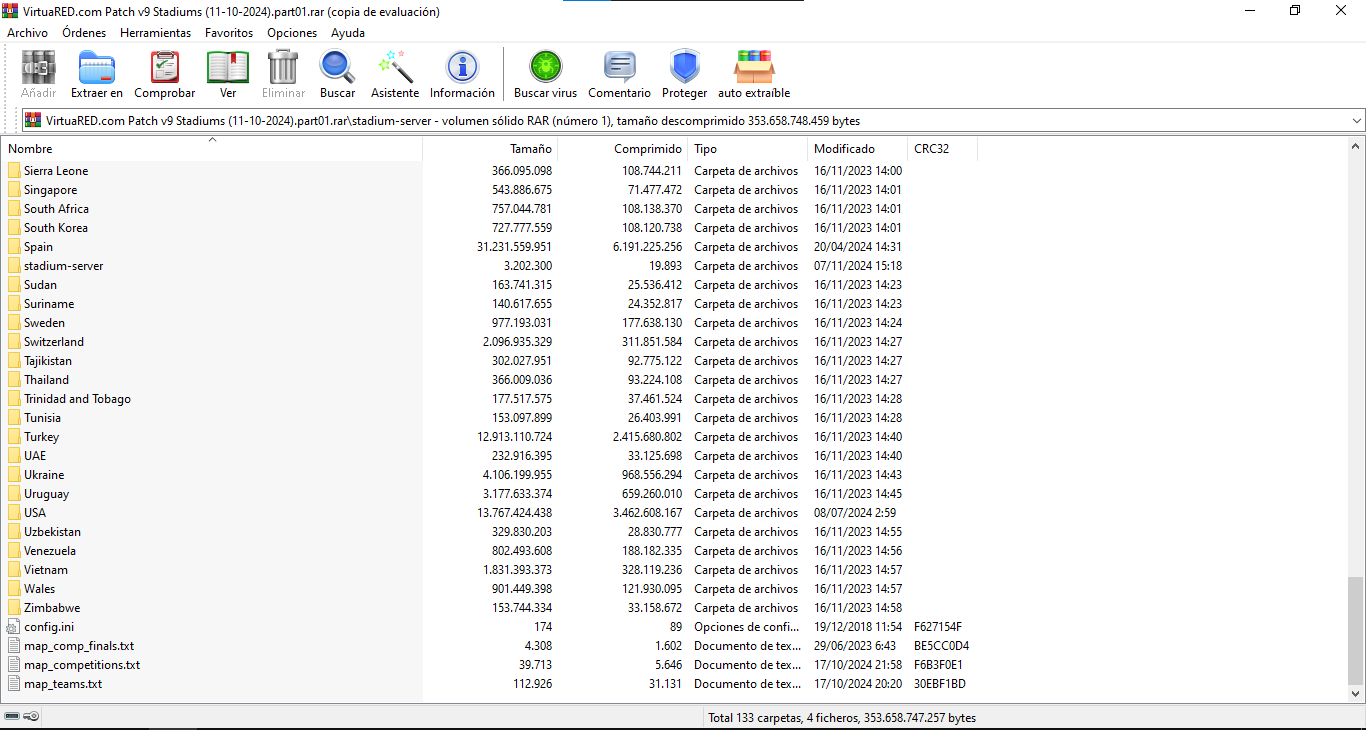
Task: Open the Herramientas menu
Action: (x=155, y=33)
